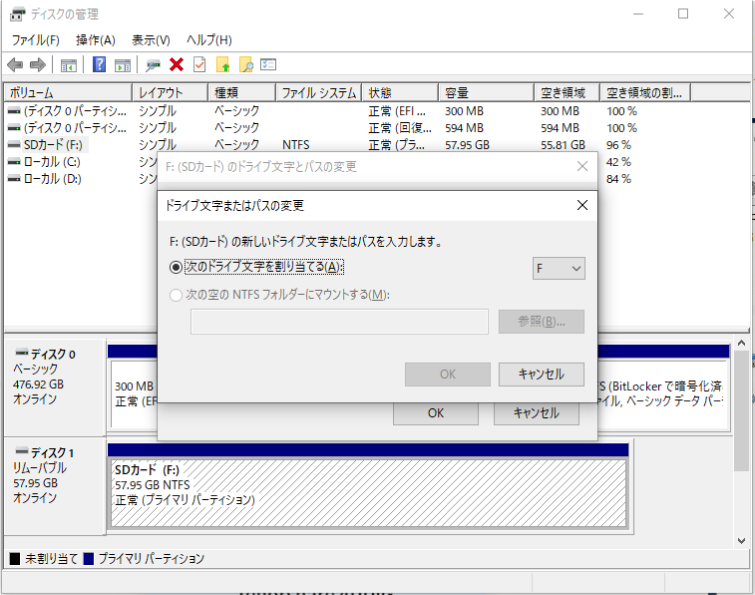Click the Forward arrow toolbar icon
This screenshot has height=595, width=755.
tap(38, 65)
